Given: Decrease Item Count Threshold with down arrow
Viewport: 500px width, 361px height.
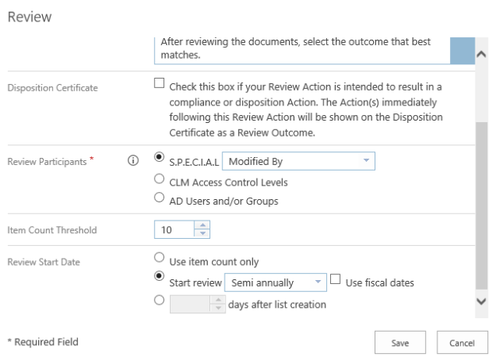Looking at the screenshot, I should click(x=202, y=234).
